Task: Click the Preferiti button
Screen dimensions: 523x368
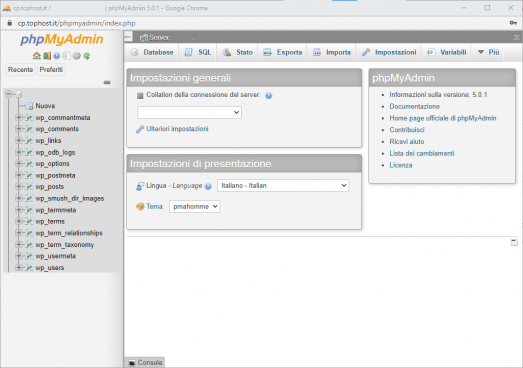Action: (51, 69)
